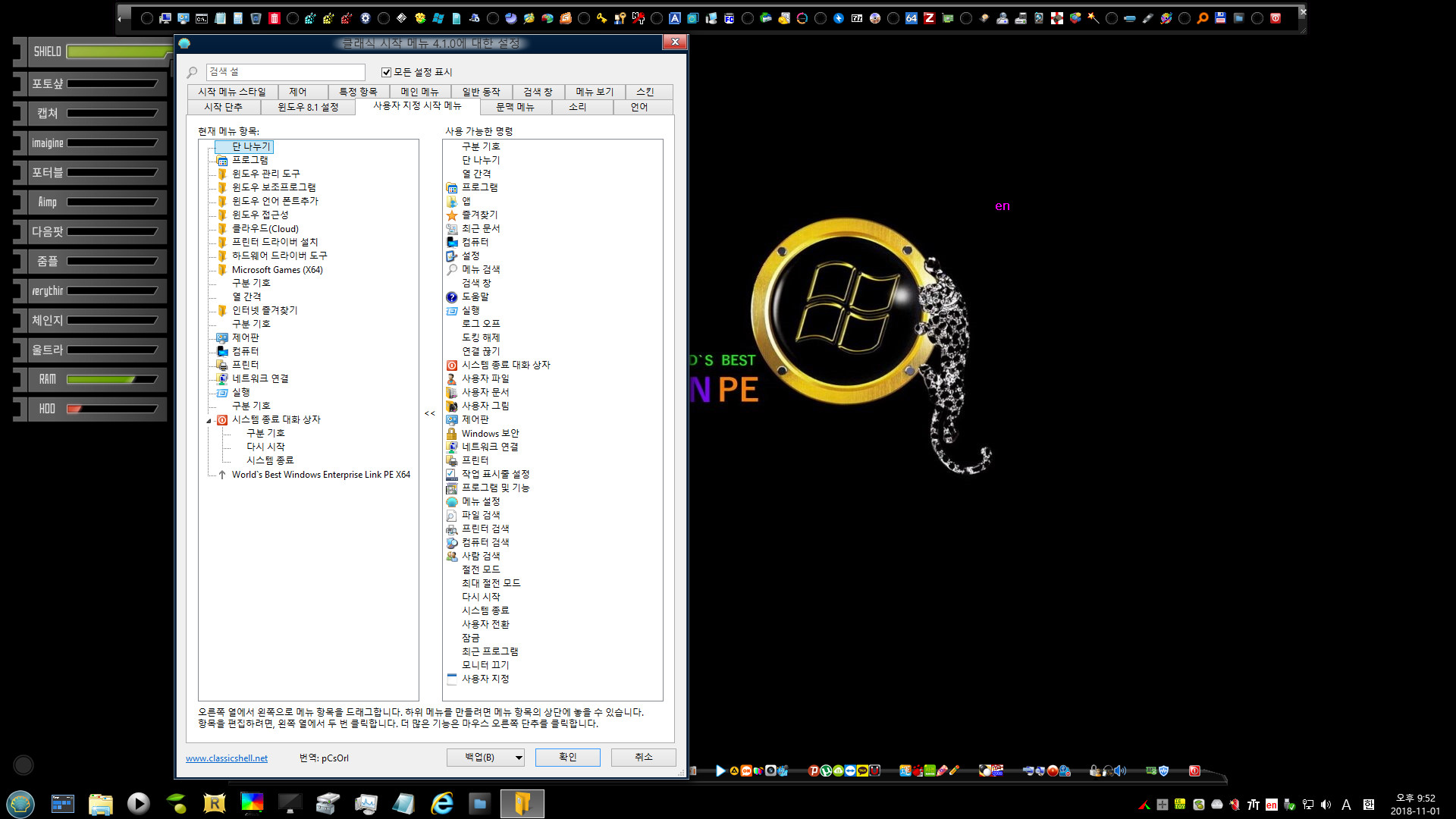Click the red Z icon in top dock
This screenshot has width=1456, height=819.
[x=929, y=18]
